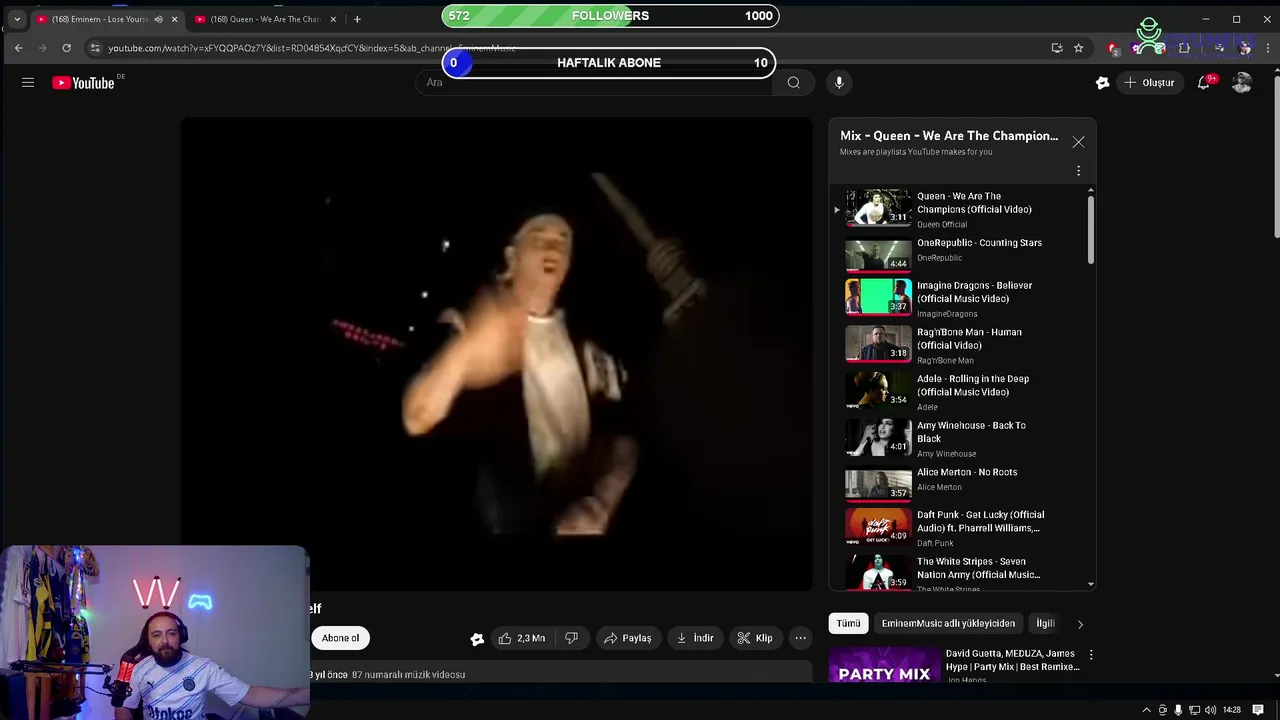Open the Chrome three-dot menu
The image size is (1280, 720).
point(1267,48)
